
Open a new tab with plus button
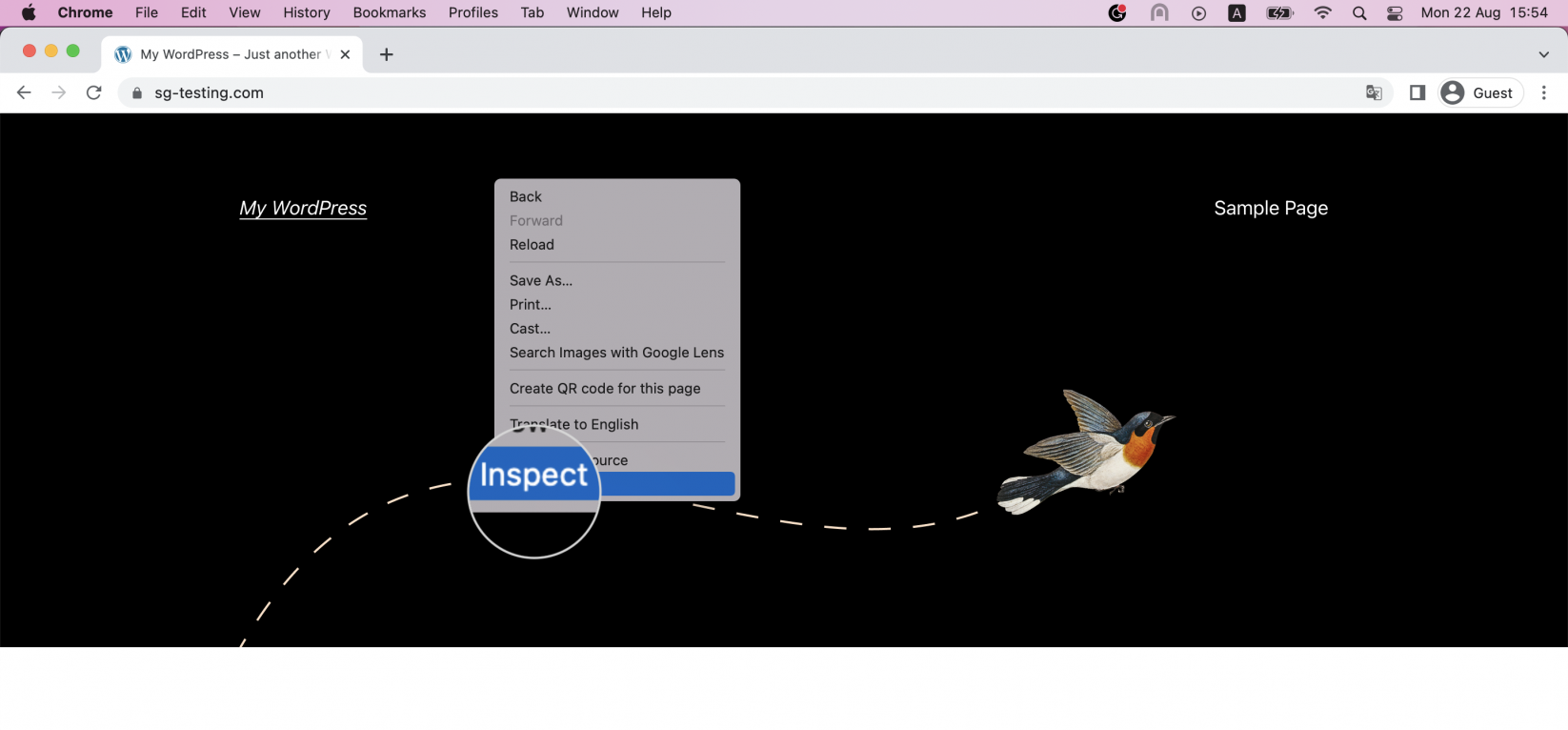click(x=386, y=54)
